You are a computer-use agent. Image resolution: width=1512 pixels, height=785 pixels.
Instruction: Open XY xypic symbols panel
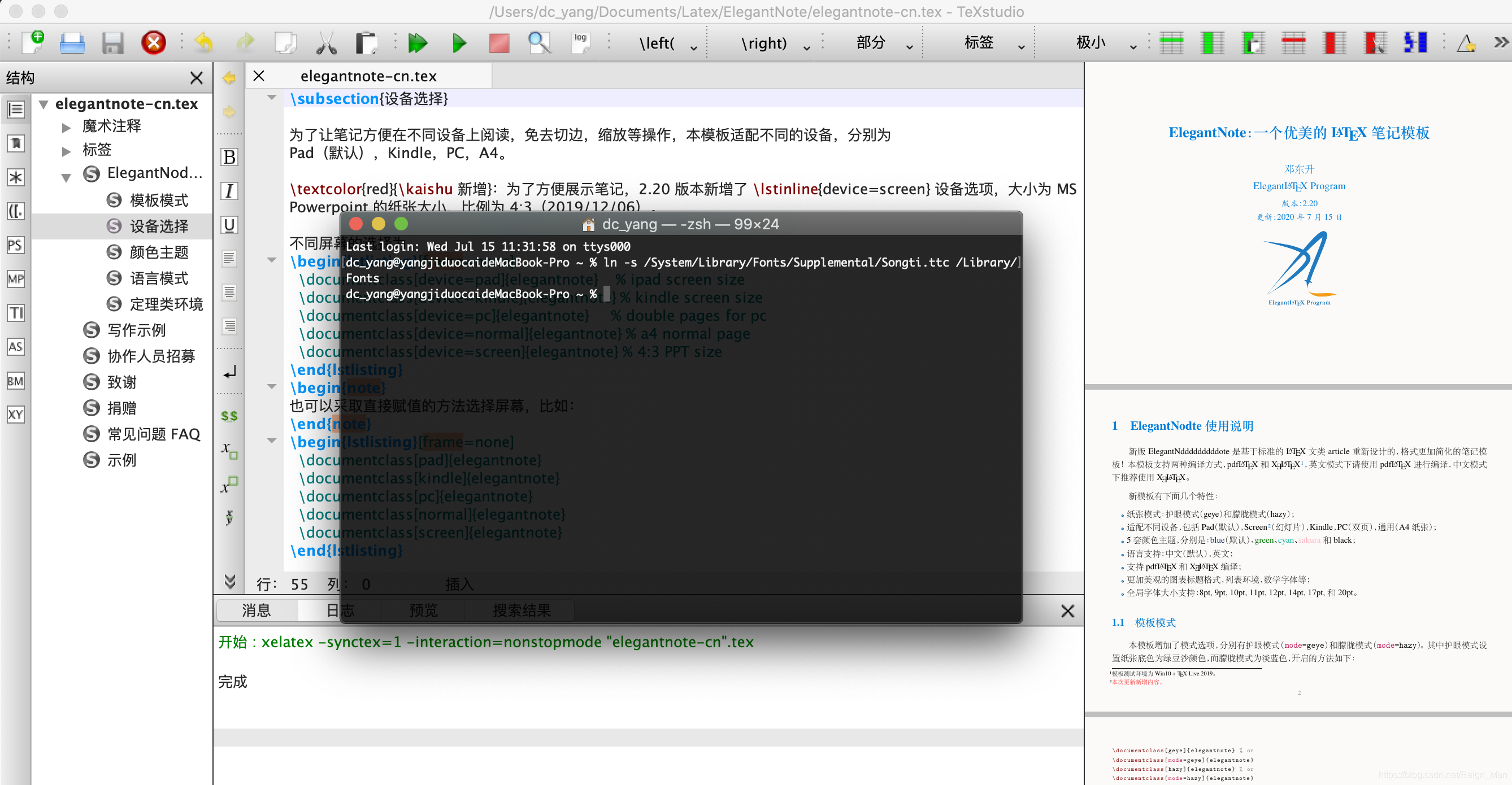[x=16, y=415]
